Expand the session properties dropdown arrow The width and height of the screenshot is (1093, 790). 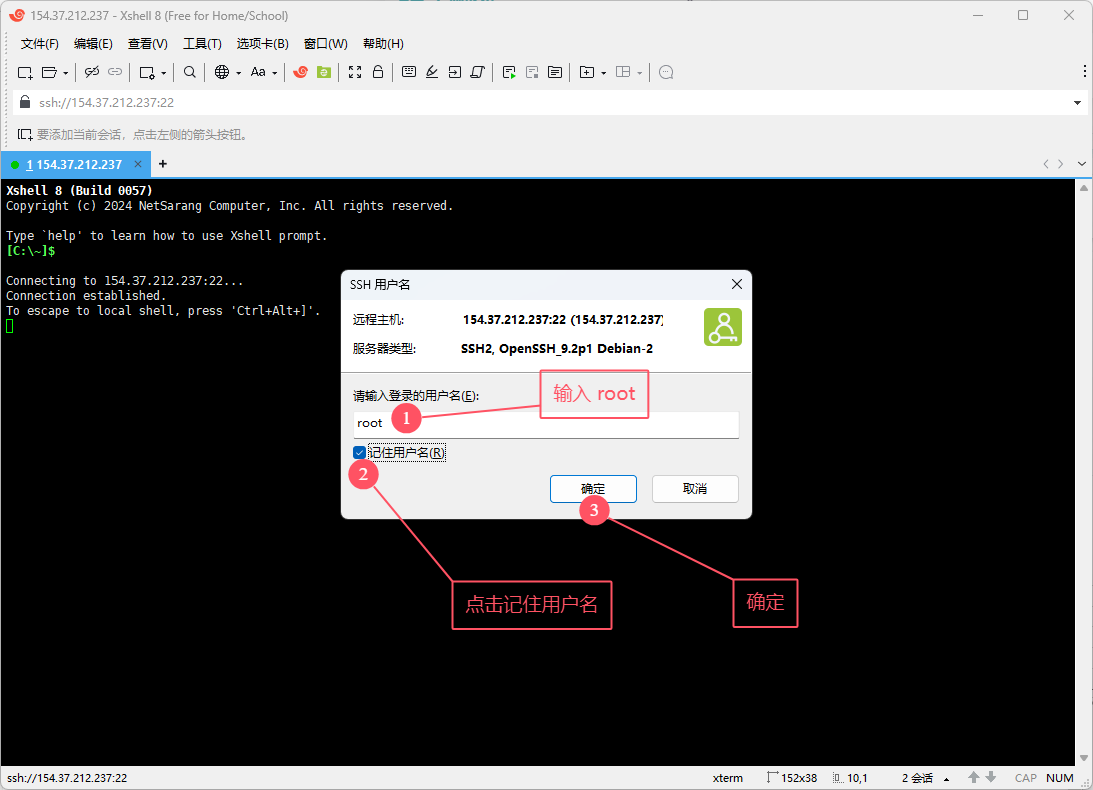(x=163, y=73)
